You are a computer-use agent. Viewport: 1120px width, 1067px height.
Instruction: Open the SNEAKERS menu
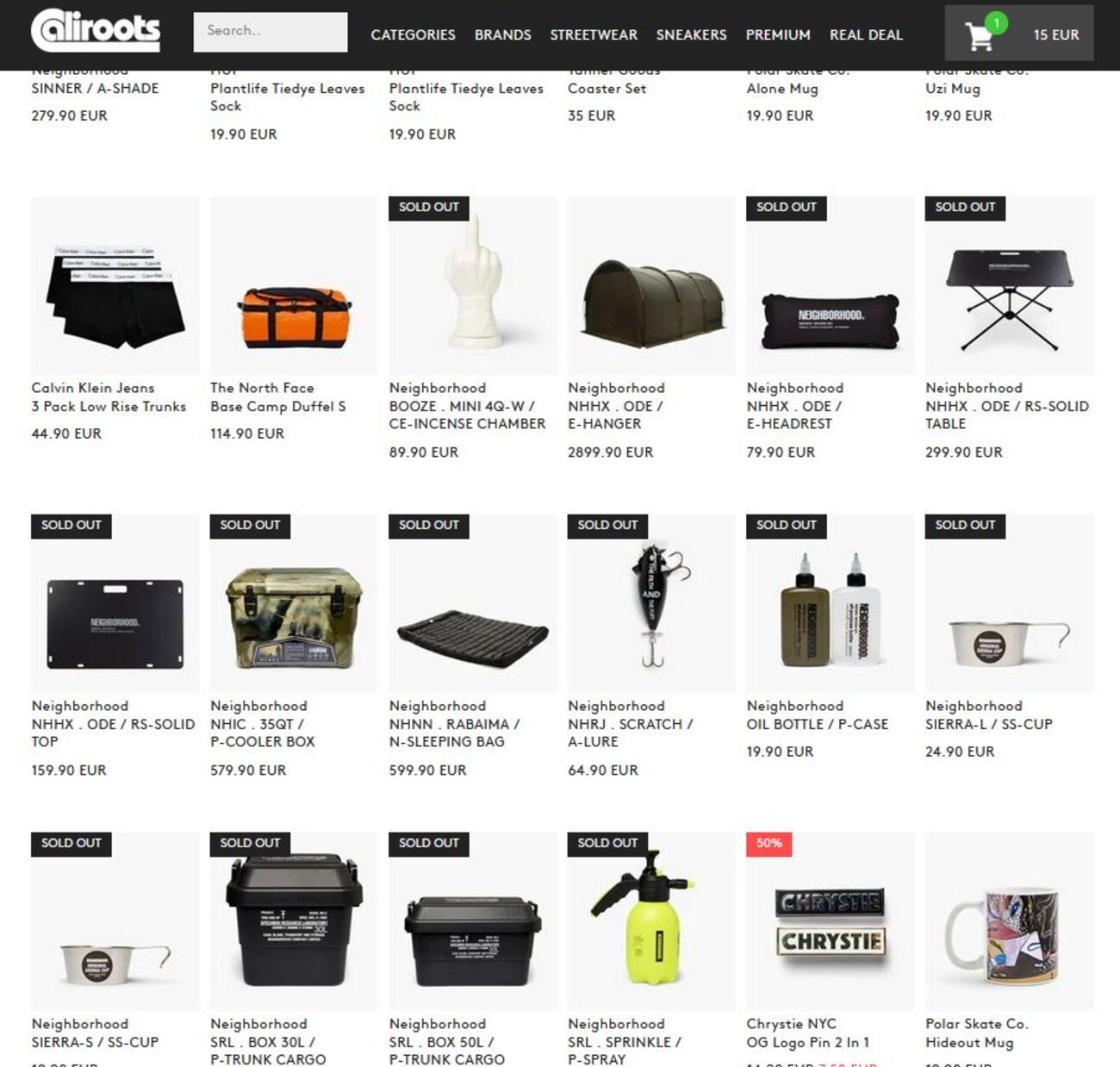[691, 34]
